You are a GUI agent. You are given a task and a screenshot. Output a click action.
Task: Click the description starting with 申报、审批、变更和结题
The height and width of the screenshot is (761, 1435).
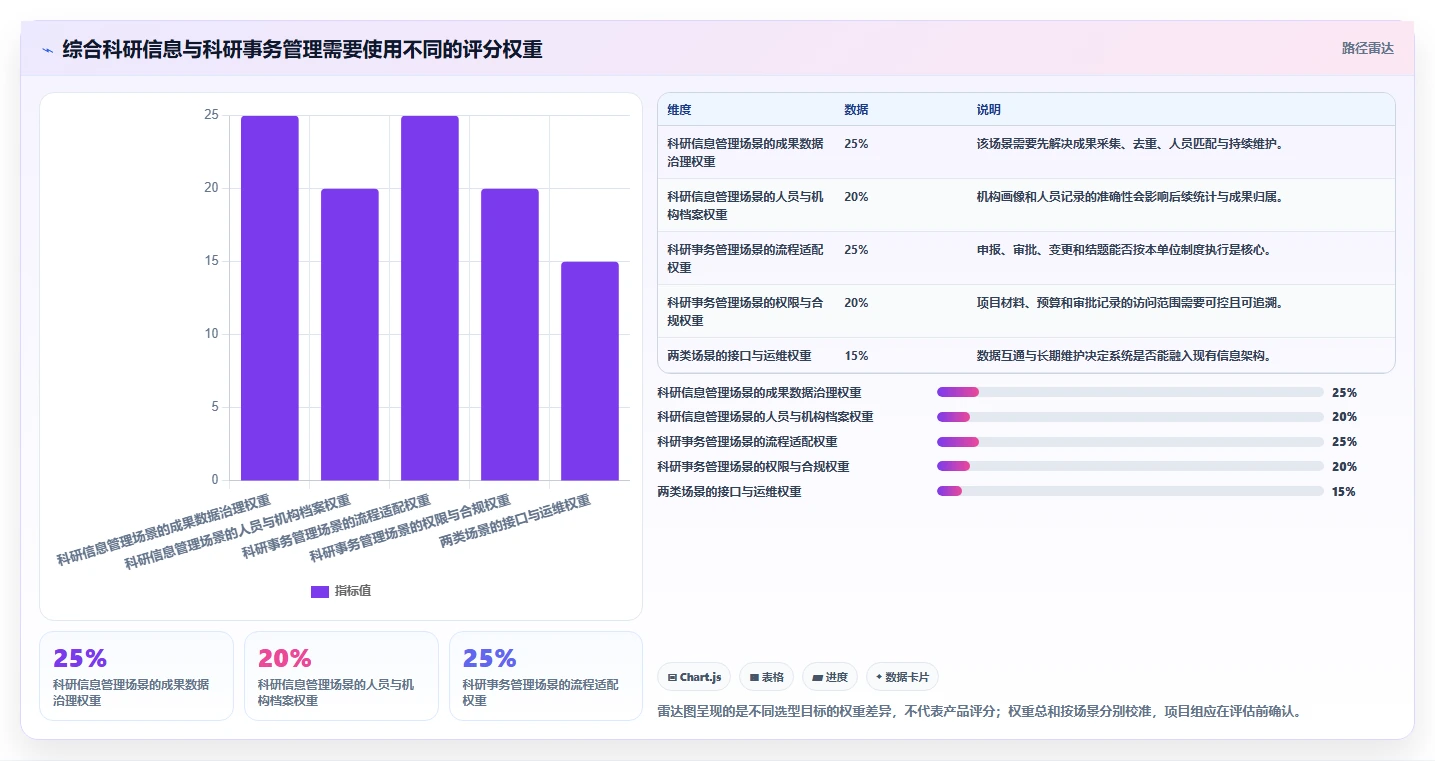pyautogui.click(x=1124, y=250)
